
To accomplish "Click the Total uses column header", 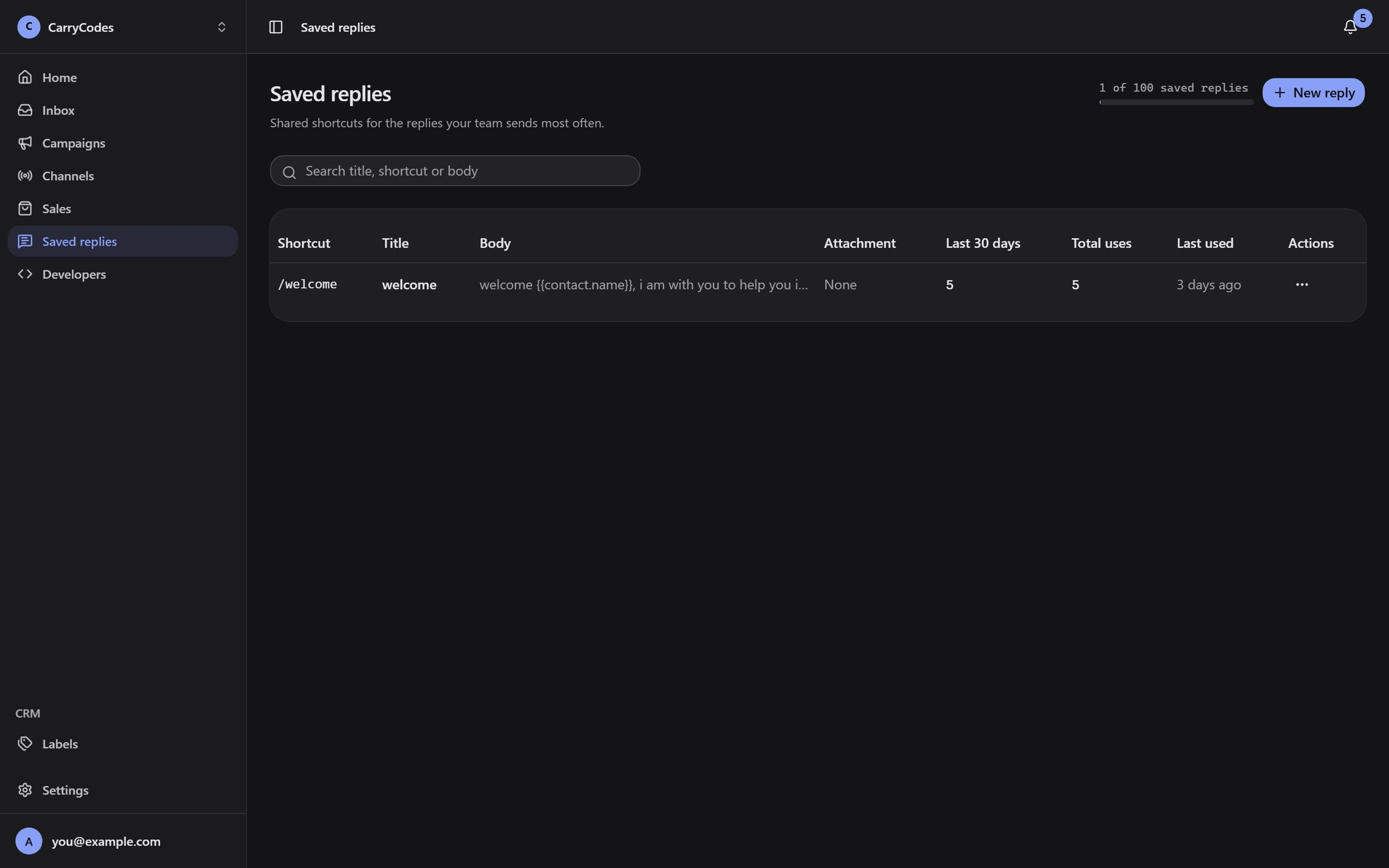I will [1101, 243].
